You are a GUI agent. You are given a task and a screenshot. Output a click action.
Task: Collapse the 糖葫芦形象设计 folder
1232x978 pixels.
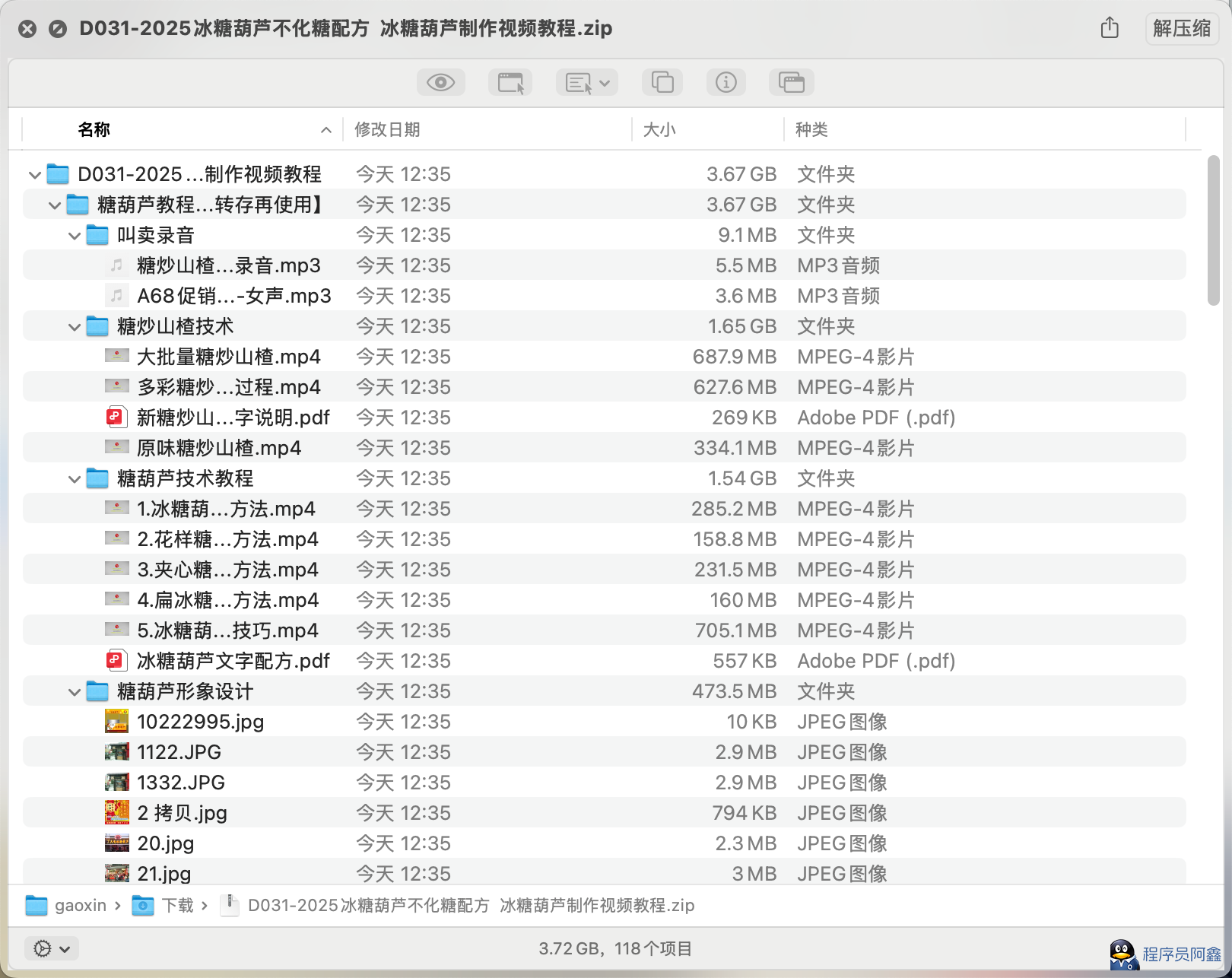click(75, 692)
